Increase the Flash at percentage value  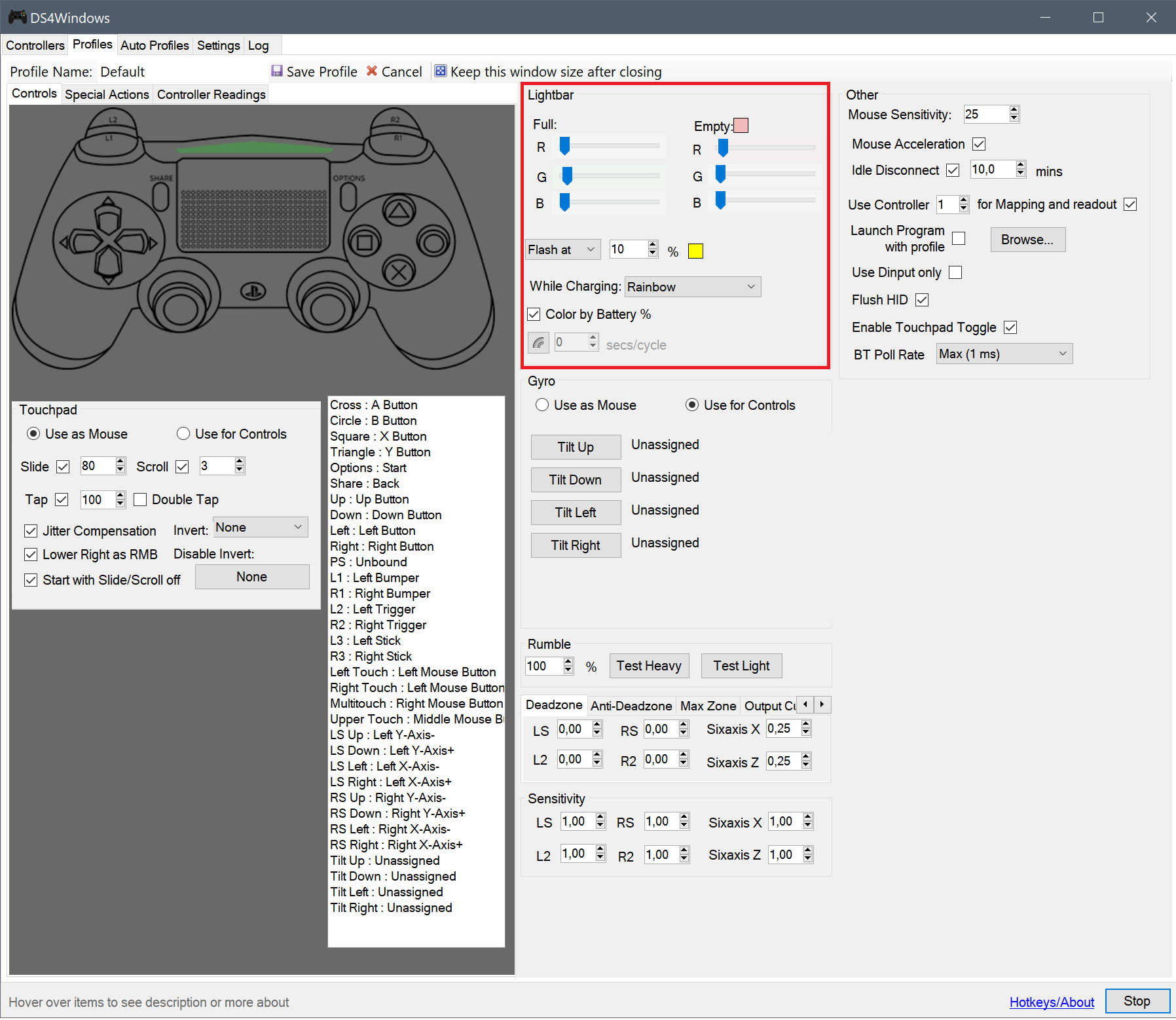click(653, 245)
